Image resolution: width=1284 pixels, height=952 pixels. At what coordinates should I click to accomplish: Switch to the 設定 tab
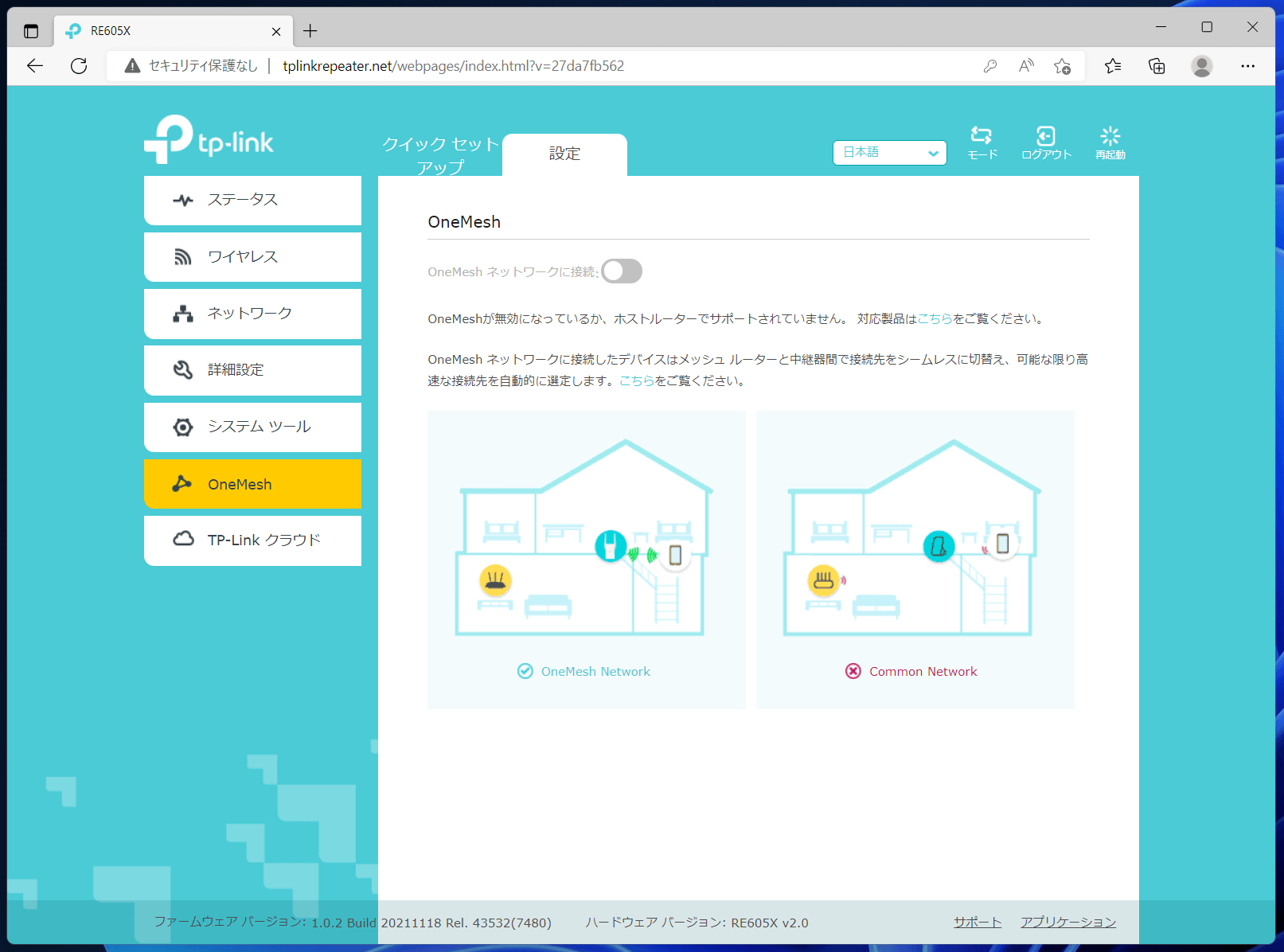pyautogui.click(x=564, y=154)
